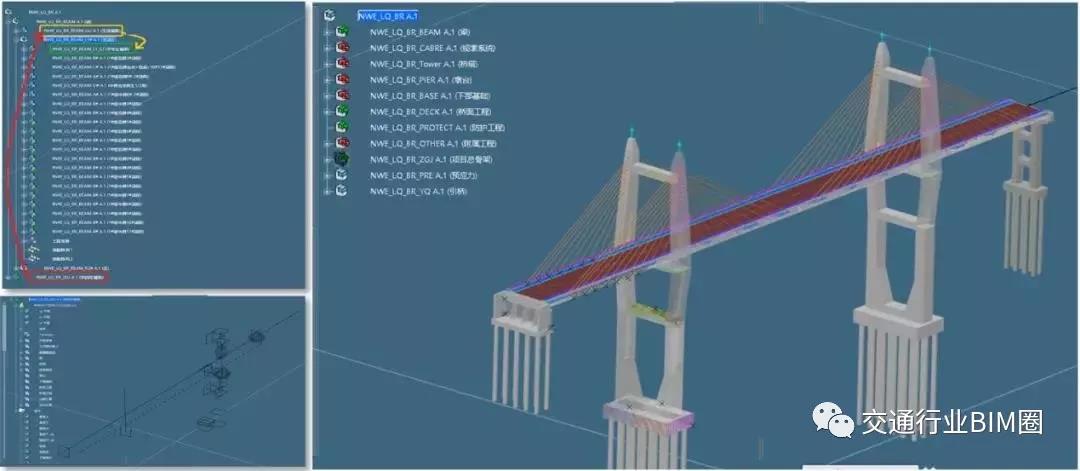Click the Tower product node icon

coord(341,64)
